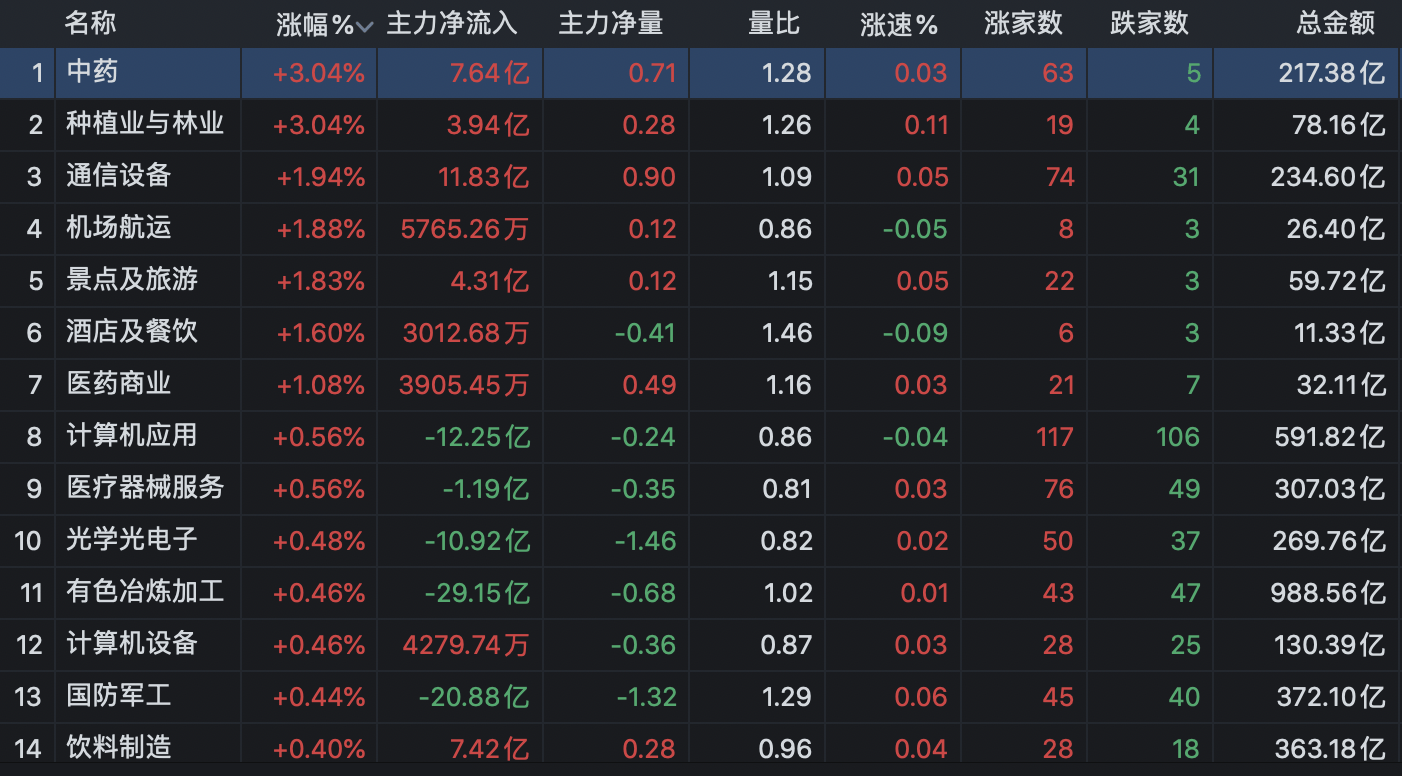Click the 景点及旅游 sector name
The image size is (1402, 776).
coord(132,280)
